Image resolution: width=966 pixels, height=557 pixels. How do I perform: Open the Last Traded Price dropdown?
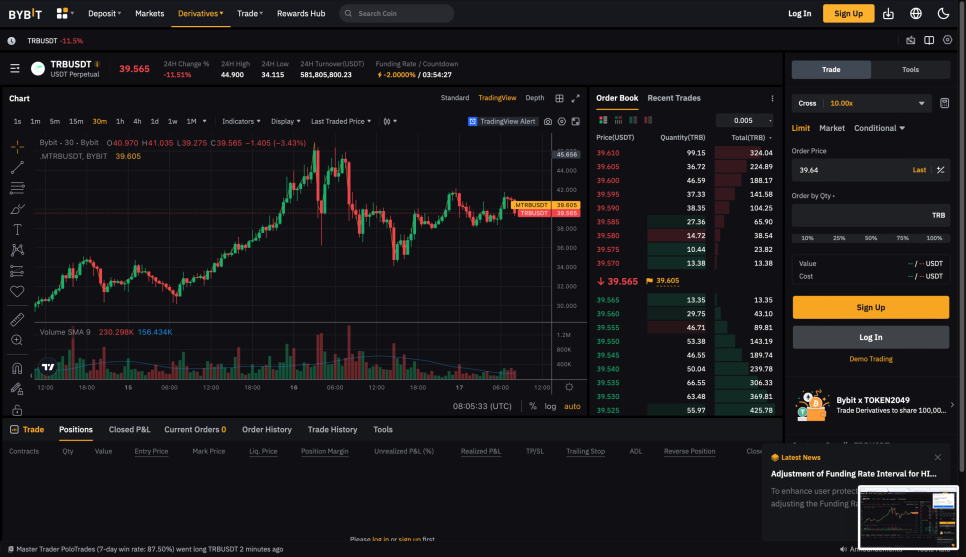tap(341, 121)
